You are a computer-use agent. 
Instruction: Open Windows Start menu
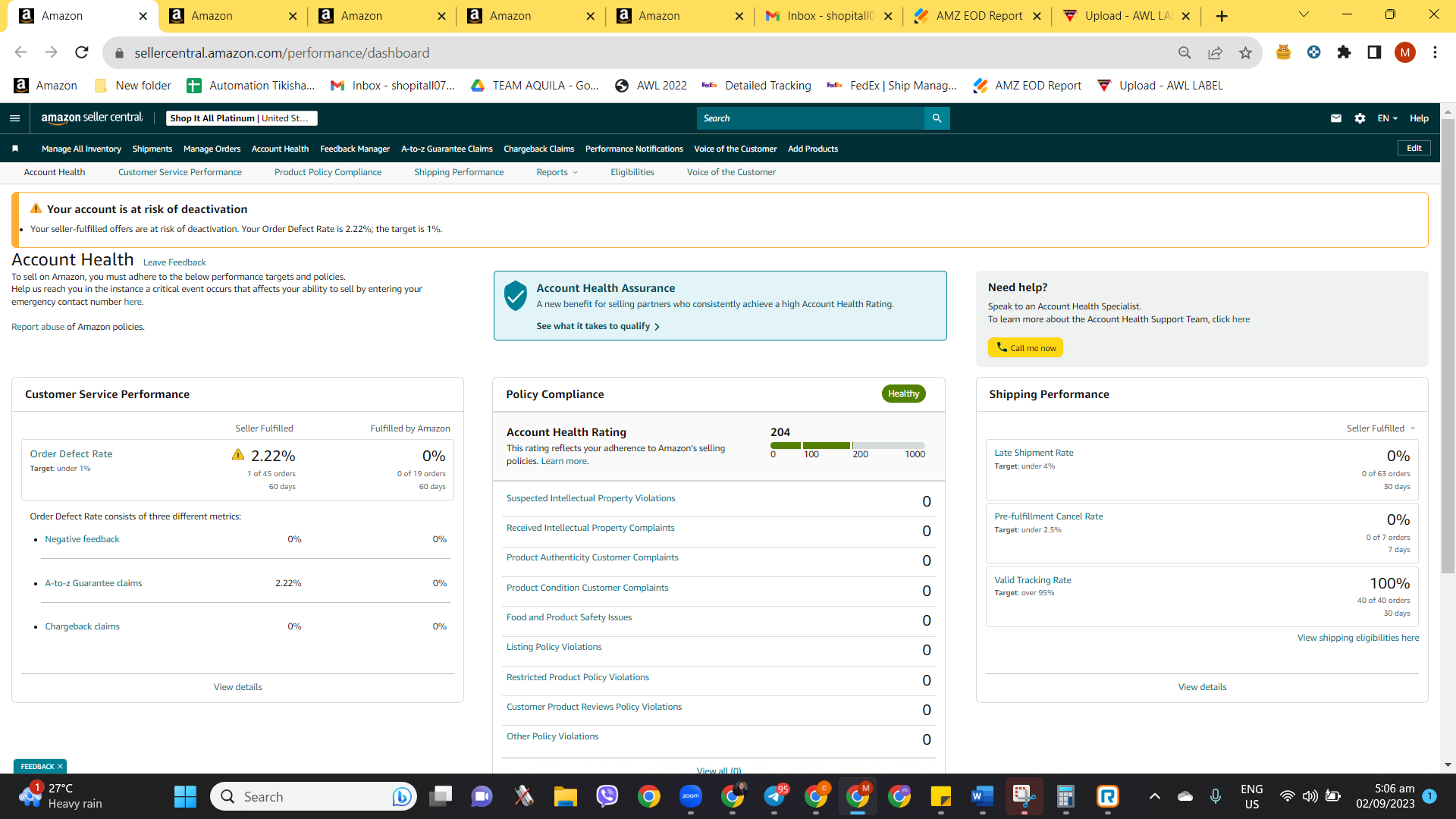(185, 796)
